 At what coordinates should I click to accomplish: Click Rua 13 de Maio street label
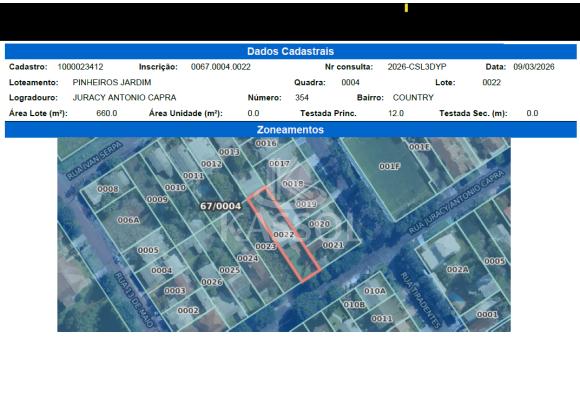tap(134, 300)
